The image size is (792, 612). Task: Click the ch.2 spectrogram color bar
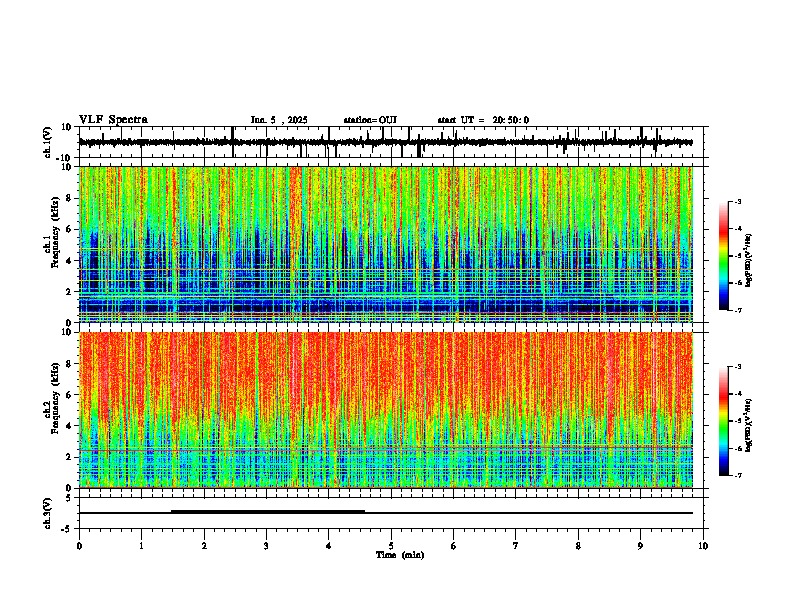pos(724,421)
